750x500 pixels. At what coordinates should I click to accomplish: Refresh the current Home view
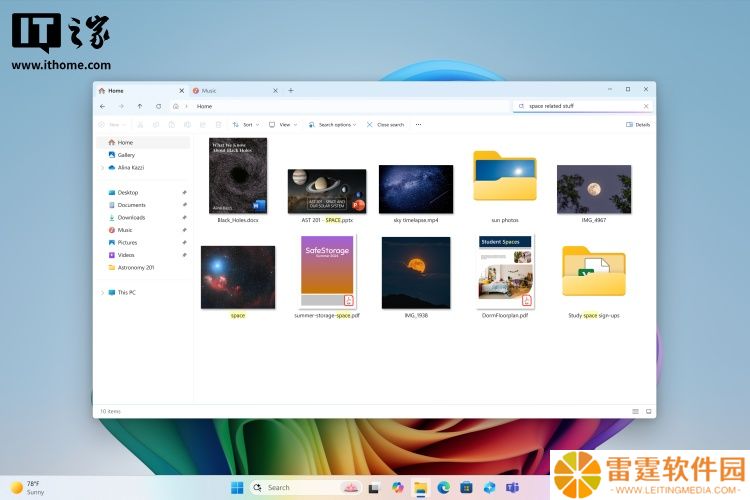click(158, 106)
